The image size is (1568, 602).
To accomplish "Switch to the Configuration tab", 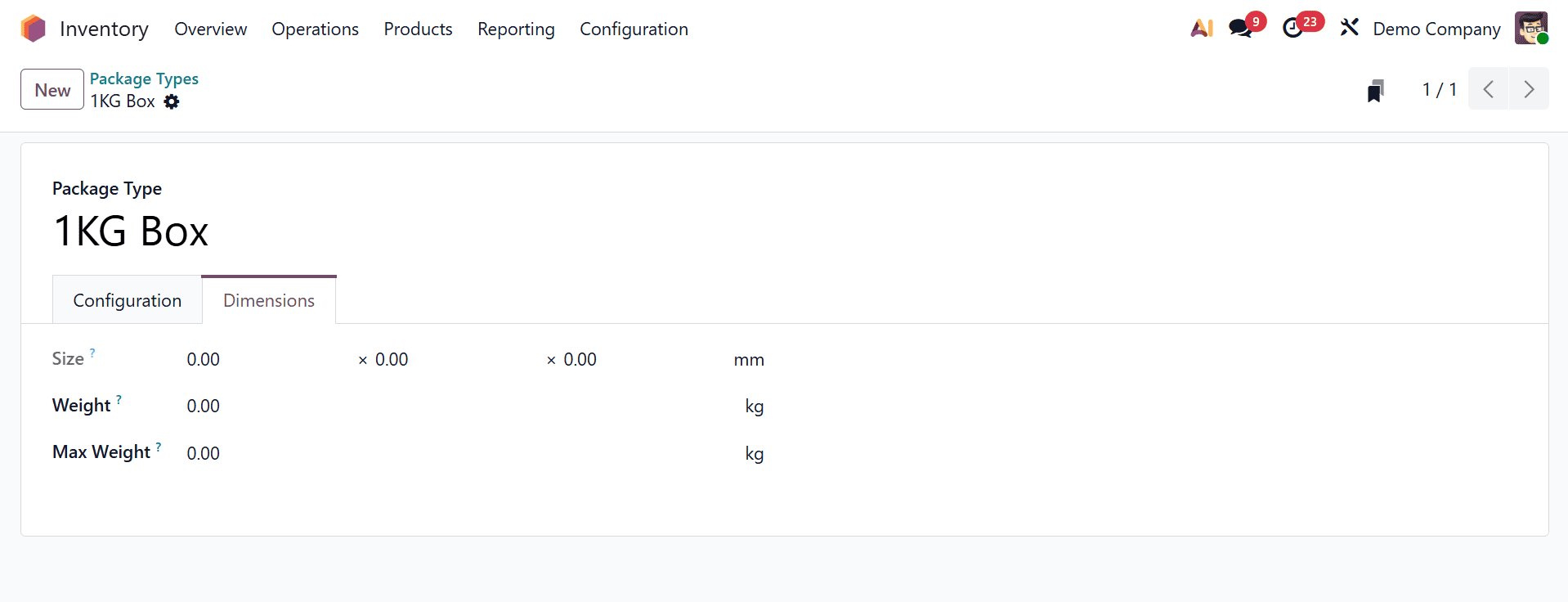I will 127,300.
